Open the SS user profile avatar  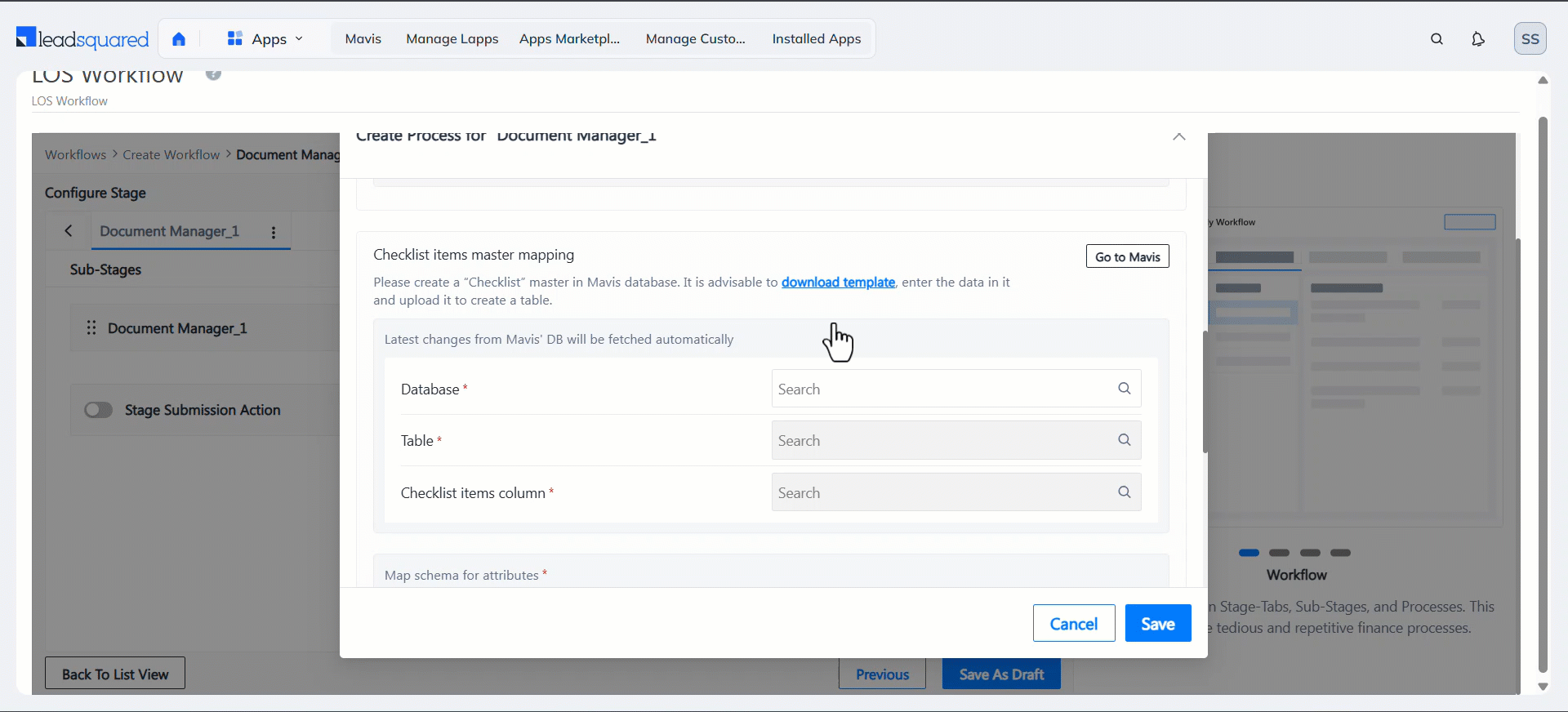[1530, 38]
